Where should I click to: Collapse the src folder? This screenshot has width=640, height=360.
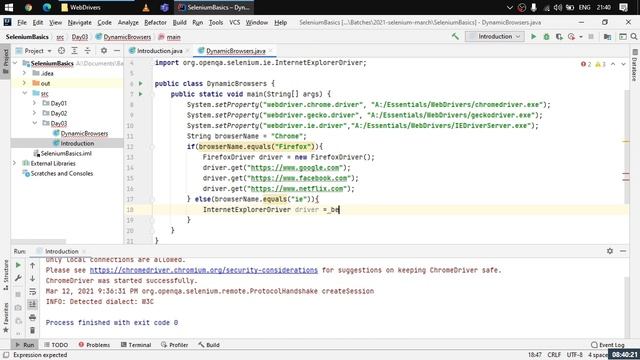(x=24, y=93)
